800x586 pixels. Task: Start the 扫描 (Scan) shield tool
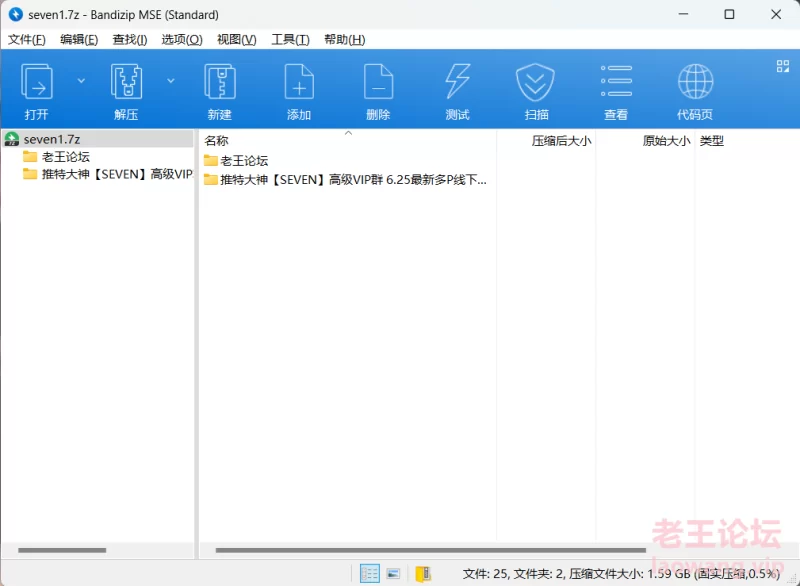point(535,82)
